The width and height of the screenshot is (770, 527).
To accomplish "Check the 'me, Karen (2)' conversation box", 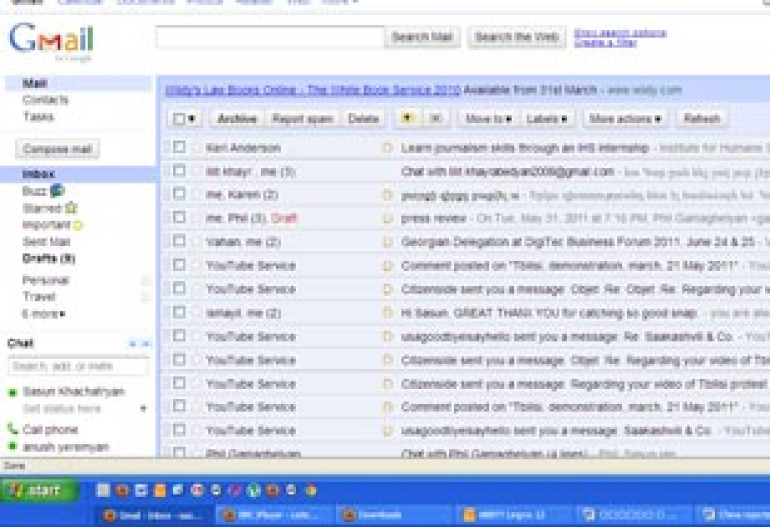I will 179,194.
